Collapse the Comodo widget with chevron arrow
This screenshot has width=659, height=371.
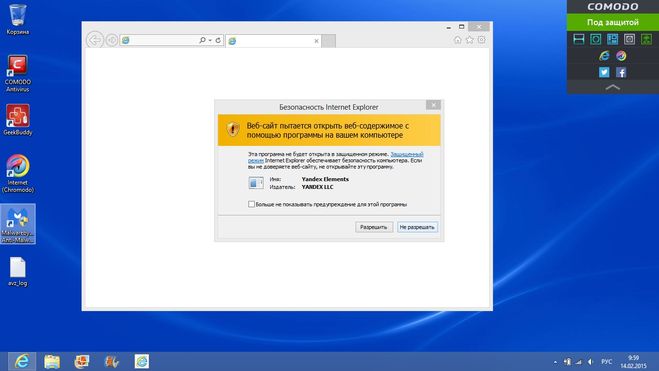pyautogui.click(x=613, y=87)
